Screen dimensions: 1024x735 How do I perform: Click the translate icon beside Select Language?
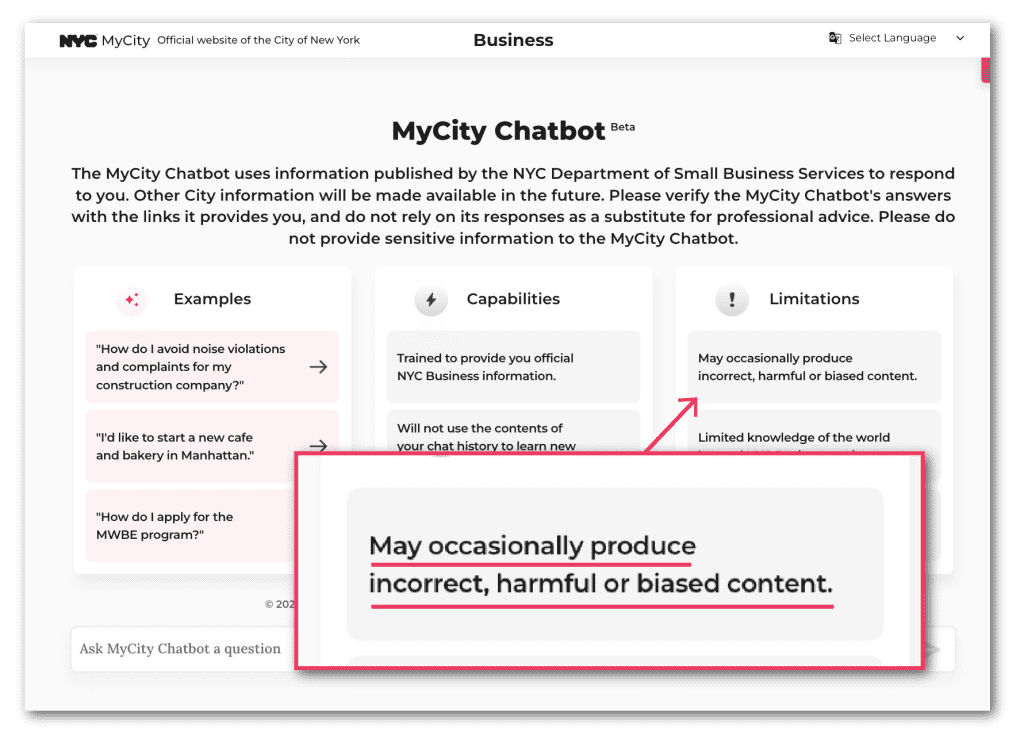coord(835,38)
